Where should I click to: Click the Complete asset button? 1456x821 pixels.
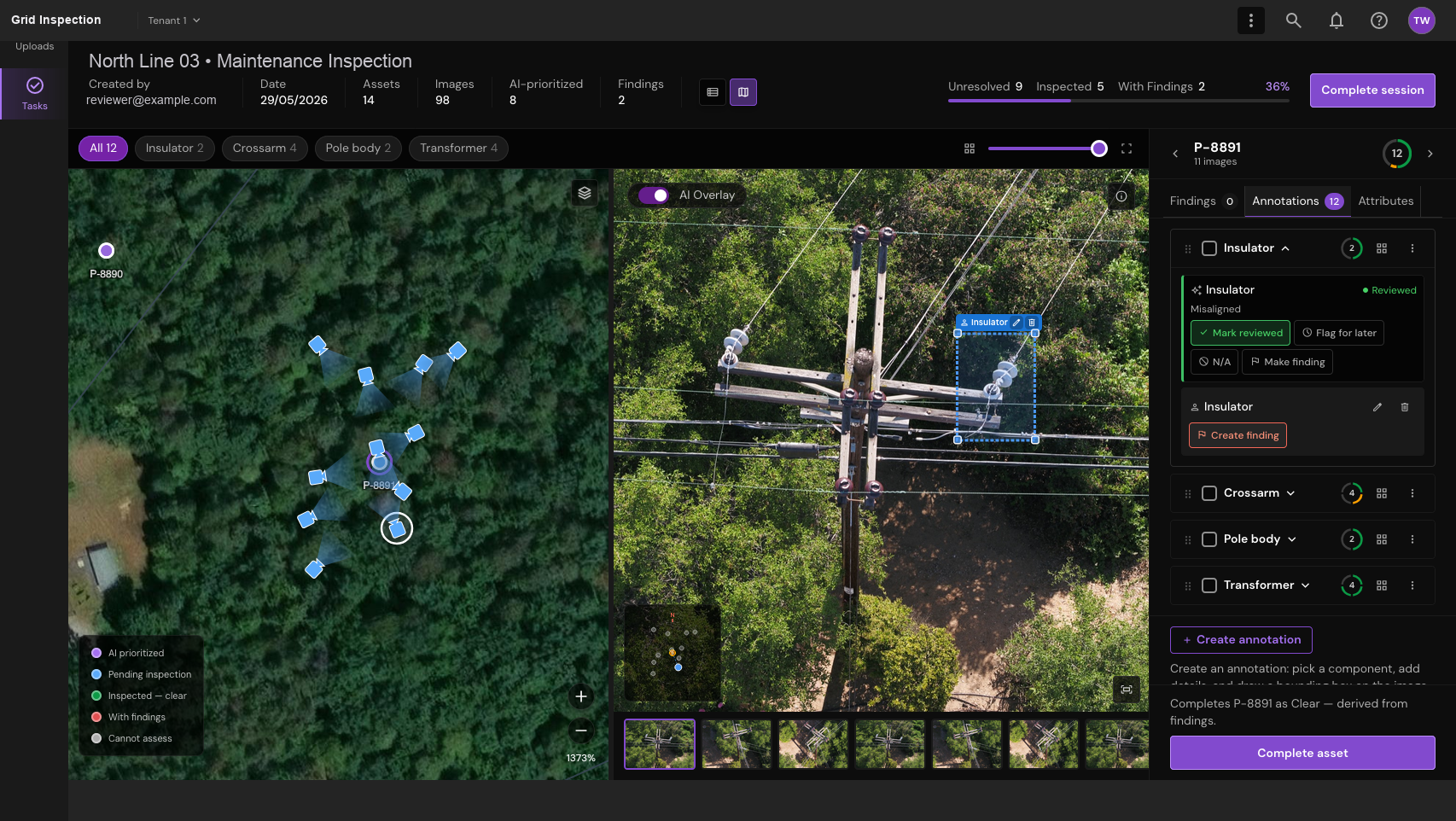coord(1302,753)
